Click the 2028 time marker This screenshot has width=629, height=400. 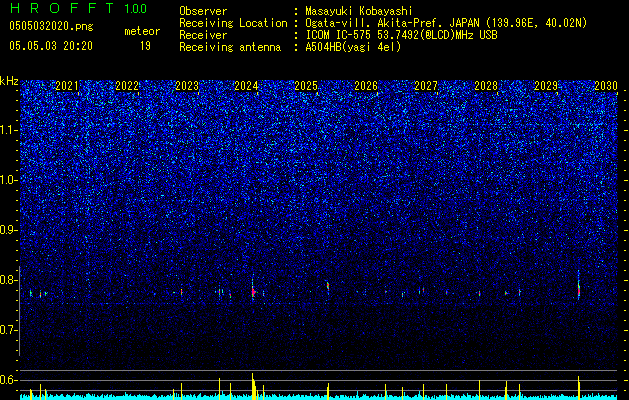tap(486, 86)
